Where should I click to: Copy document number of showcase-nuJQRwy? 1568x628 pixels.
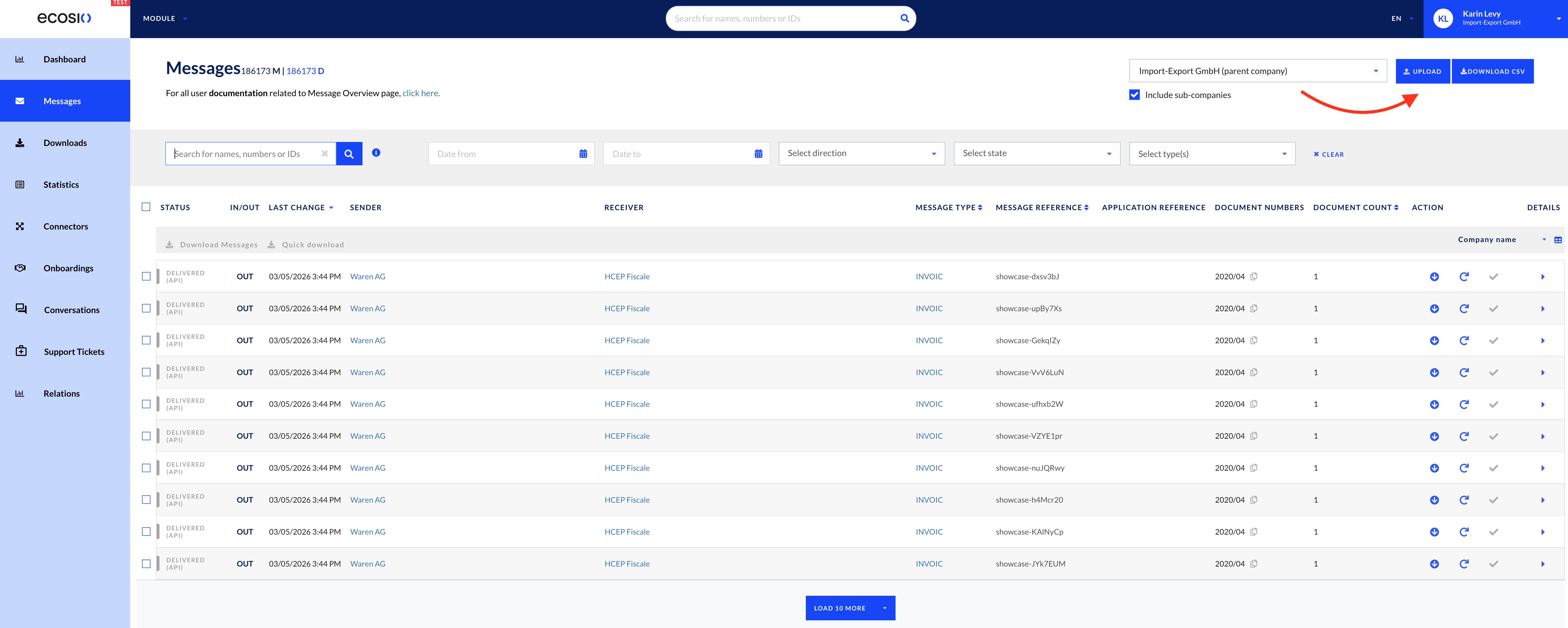(1254, 468)
